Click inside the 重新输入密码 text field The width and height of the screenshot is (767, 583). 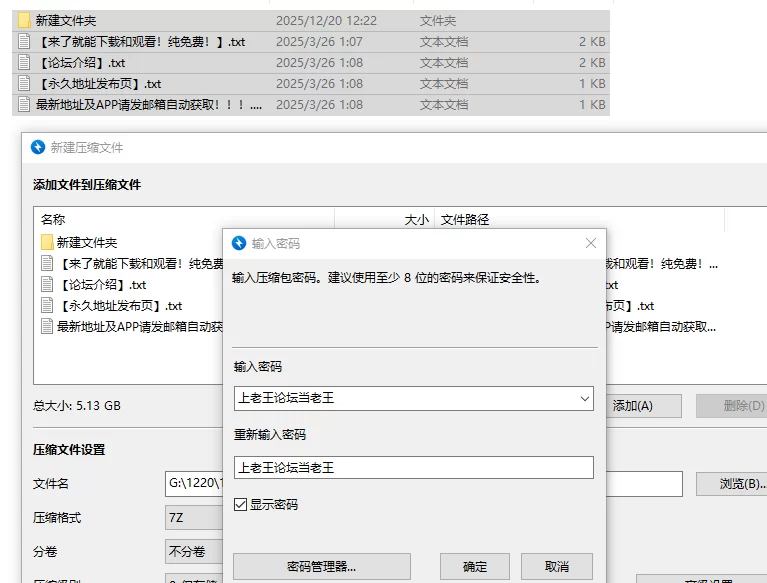pyautogui.click(x=413, y=467)
